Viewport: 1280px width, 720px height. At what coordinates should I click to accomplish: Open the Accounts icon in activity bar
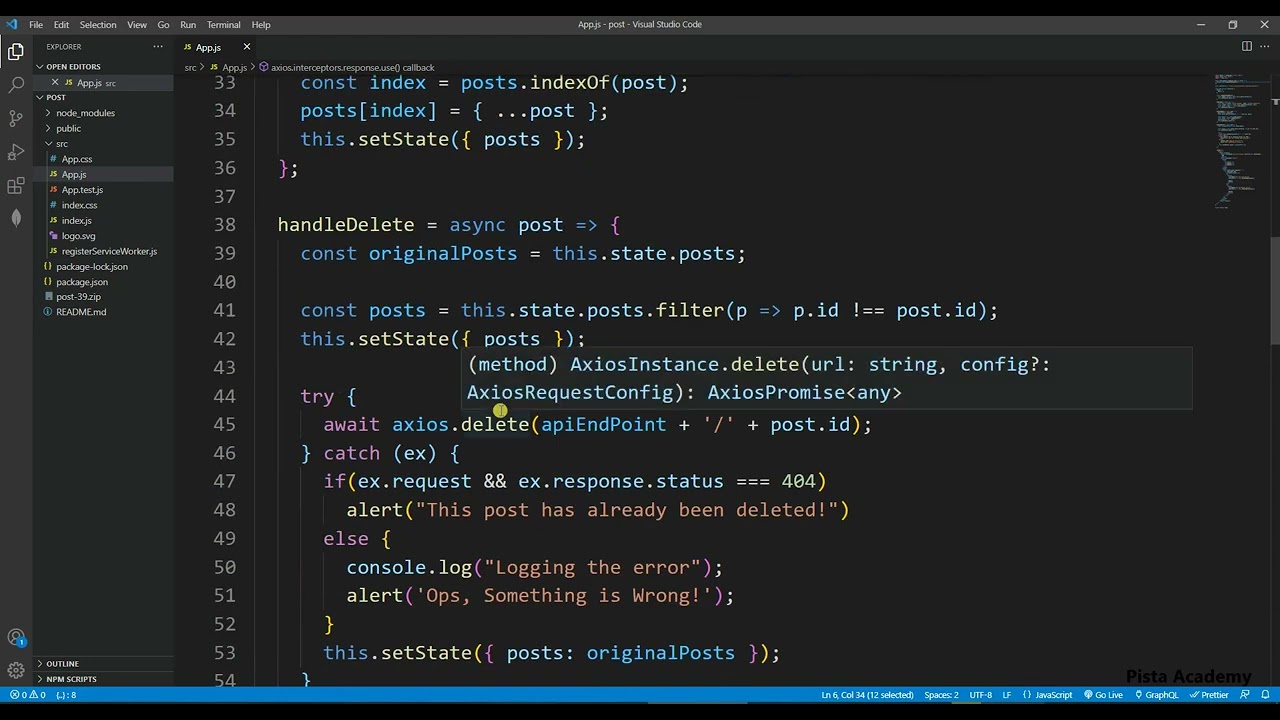coord(16,638)
